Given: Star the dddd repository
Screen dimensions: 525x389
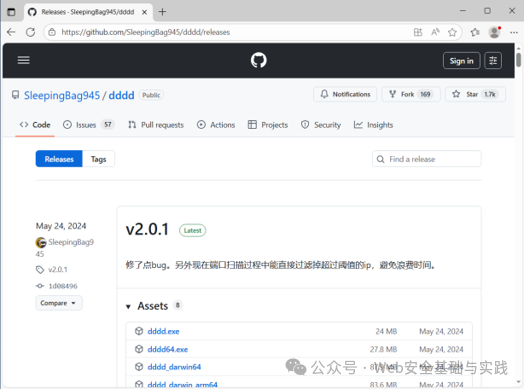Looking at the screenshot, I should tap(475, 94).
